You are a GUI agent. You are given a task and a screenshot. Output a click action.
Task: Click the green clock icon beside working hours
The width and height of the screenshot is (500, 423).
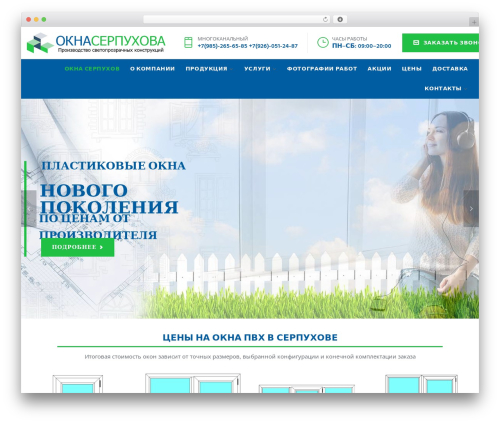coord(322,42)
